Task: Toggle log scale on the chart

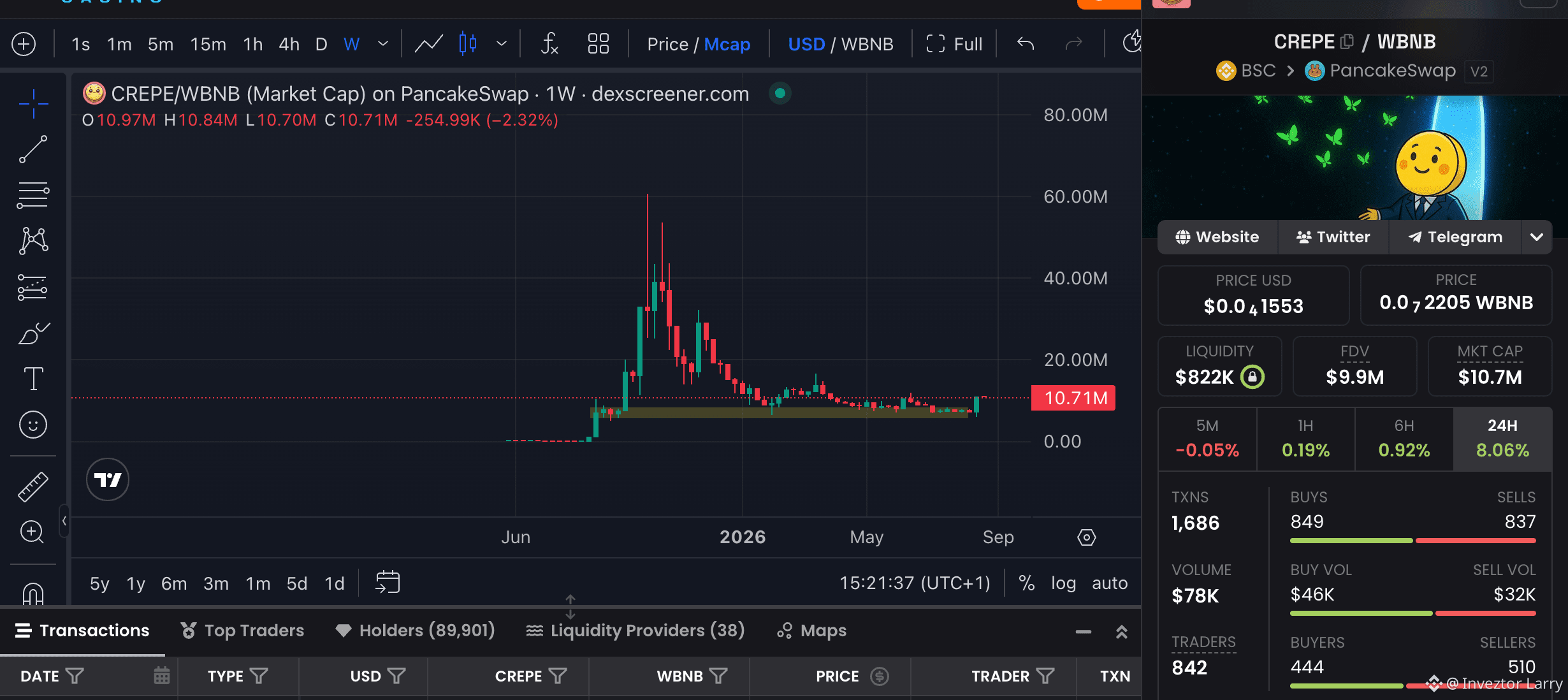Action: point(1063,583)
